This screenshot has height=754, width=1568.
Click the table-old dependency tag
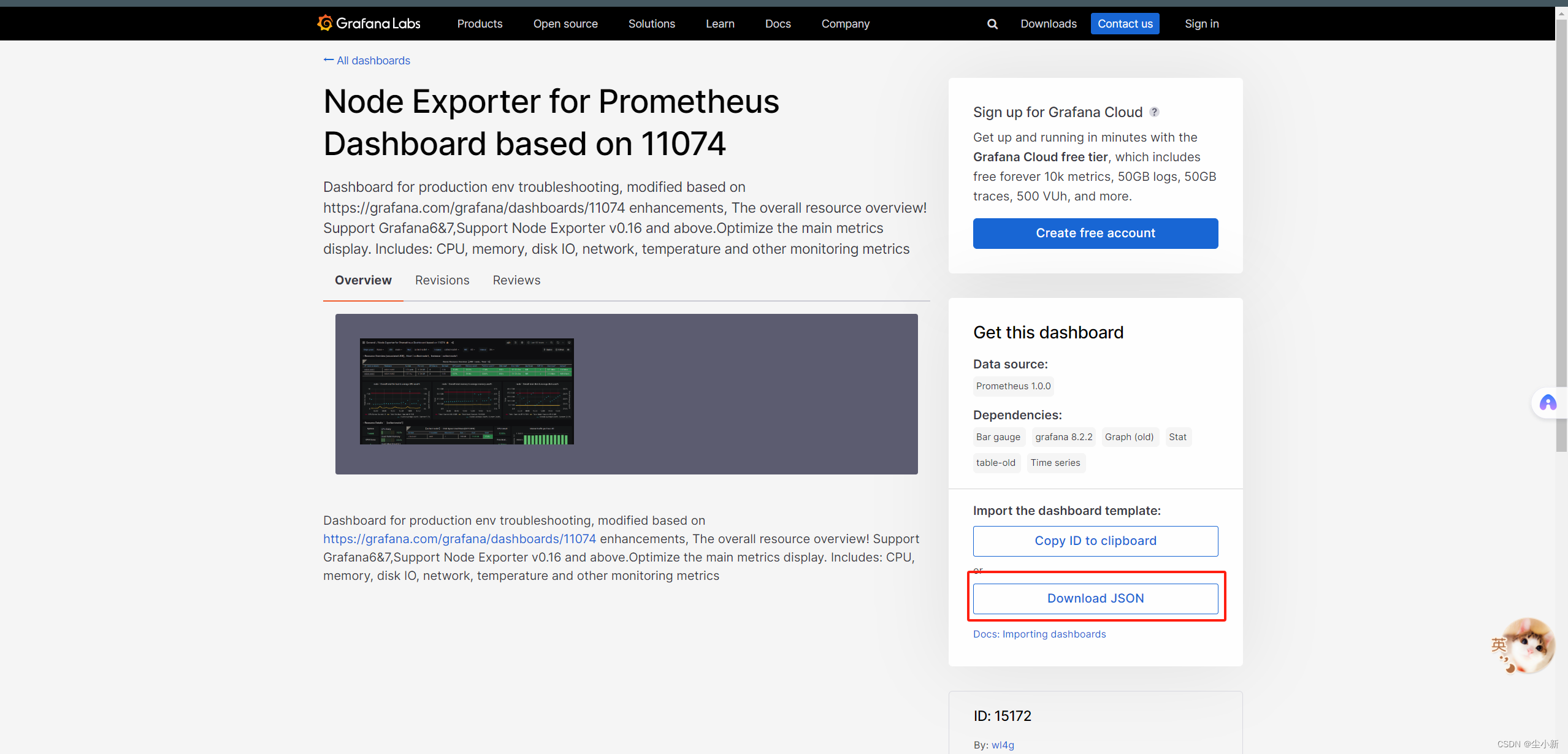tap(996, 463)
